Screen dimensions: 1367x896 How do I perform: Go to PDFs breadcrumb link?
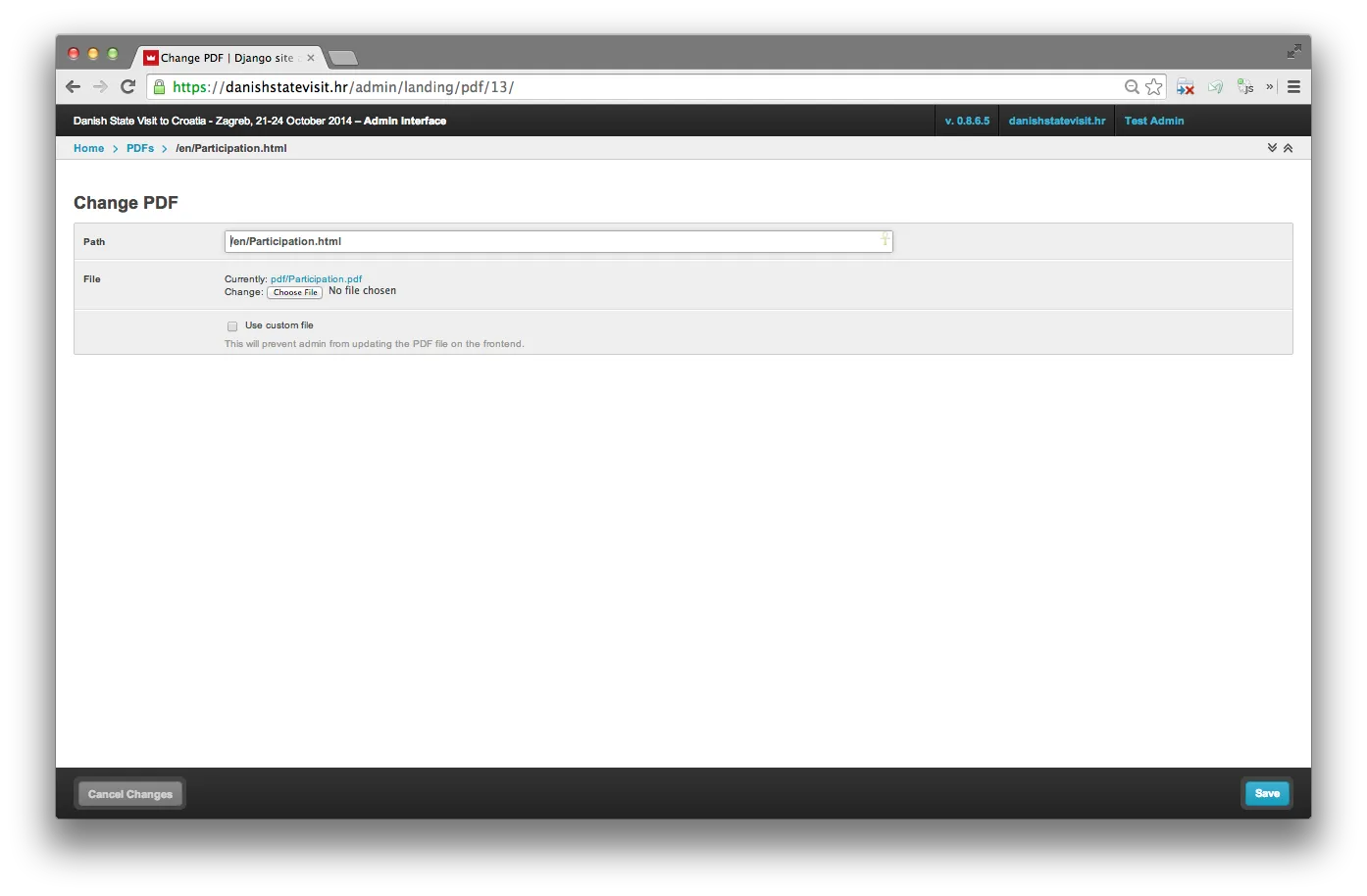pos(140,148)
